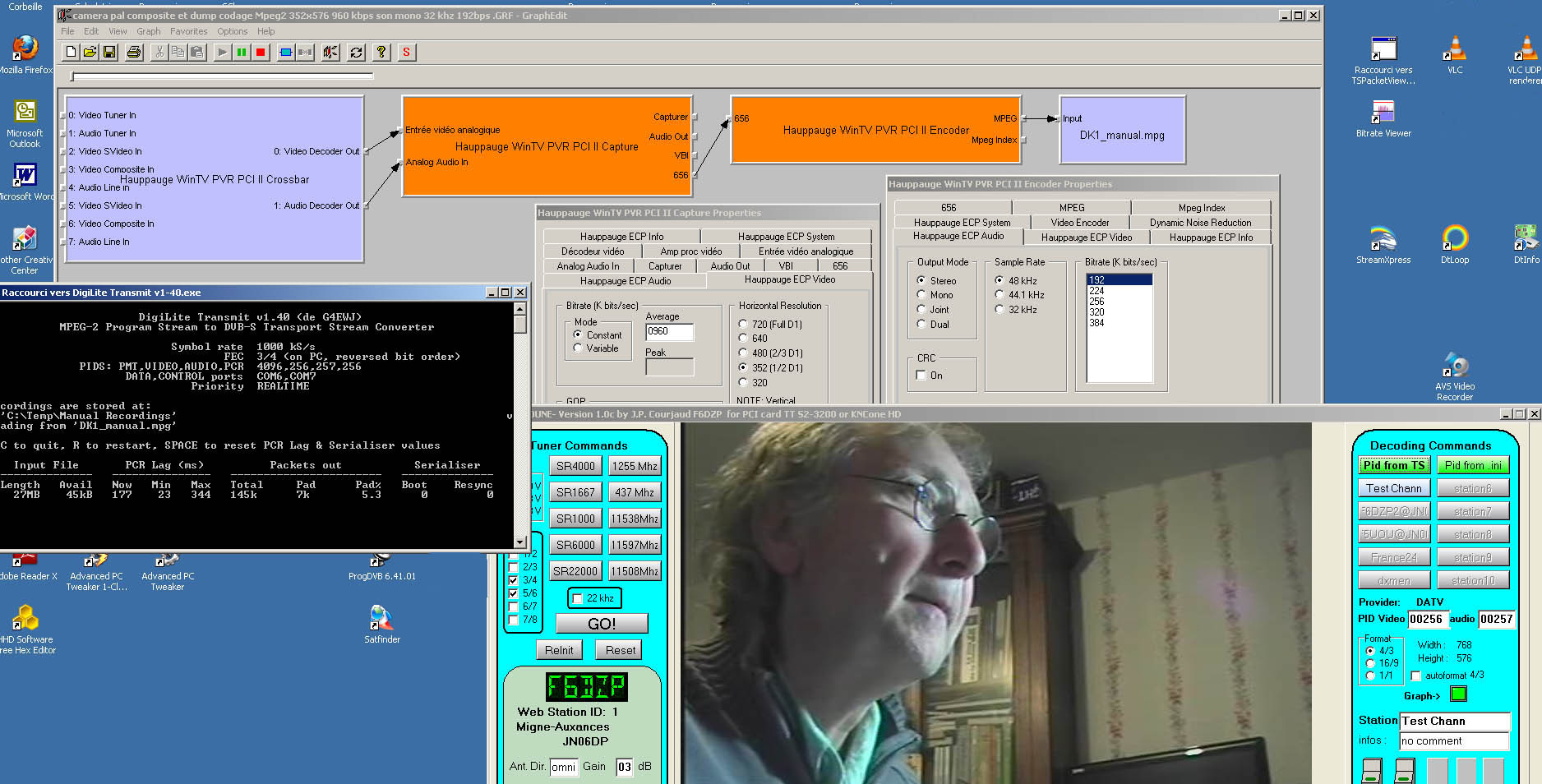Open the Graph menu in GraphEdit
This screenshot has width=1542, height=784.
[x=148, y=31]
